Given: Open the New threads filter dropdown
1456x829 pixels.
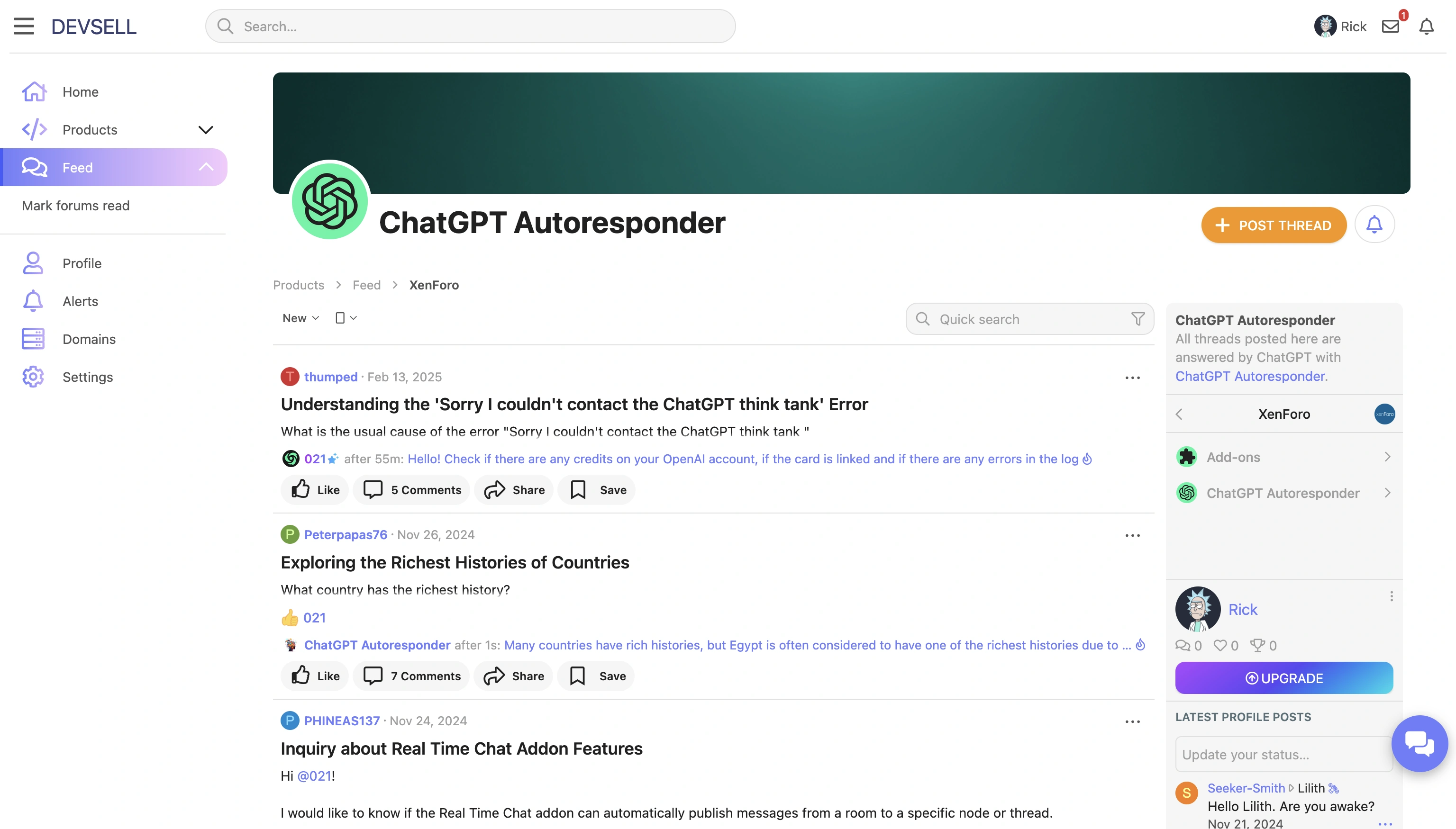Looking at the screenshot, I should [300, 318].
